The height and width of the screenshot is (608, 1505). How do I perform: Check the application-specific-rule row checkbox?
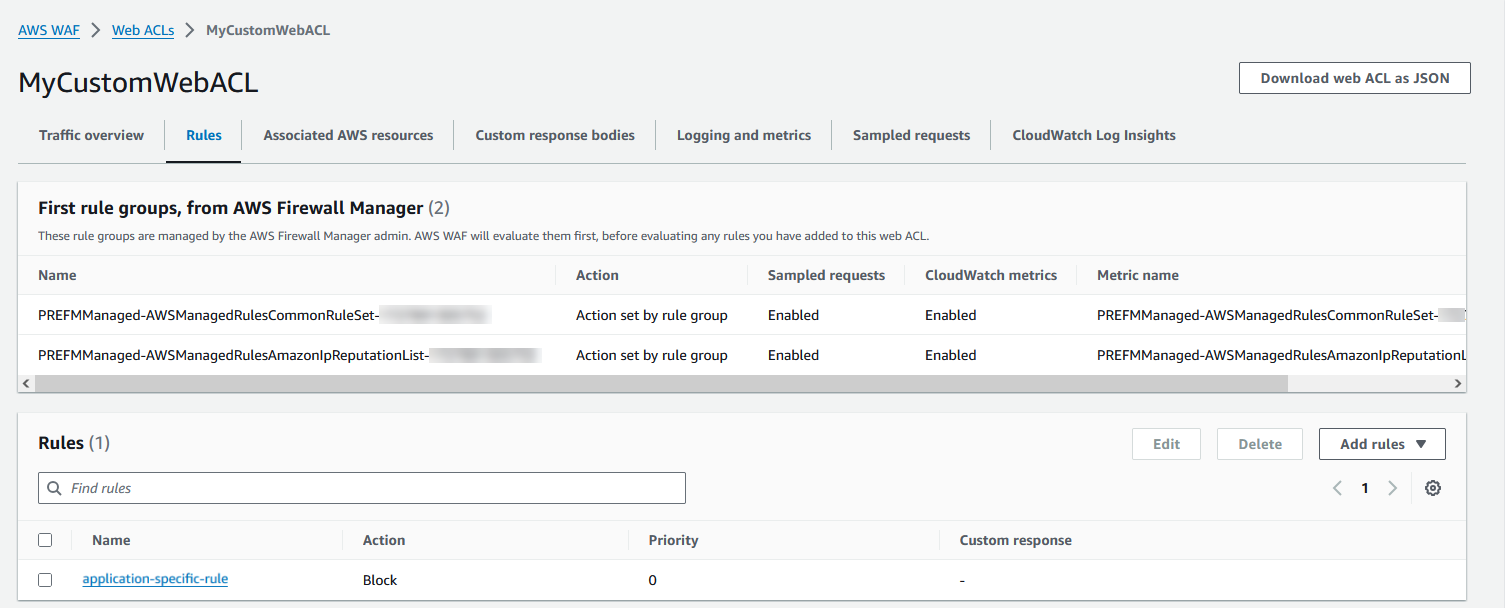(45, 579)
